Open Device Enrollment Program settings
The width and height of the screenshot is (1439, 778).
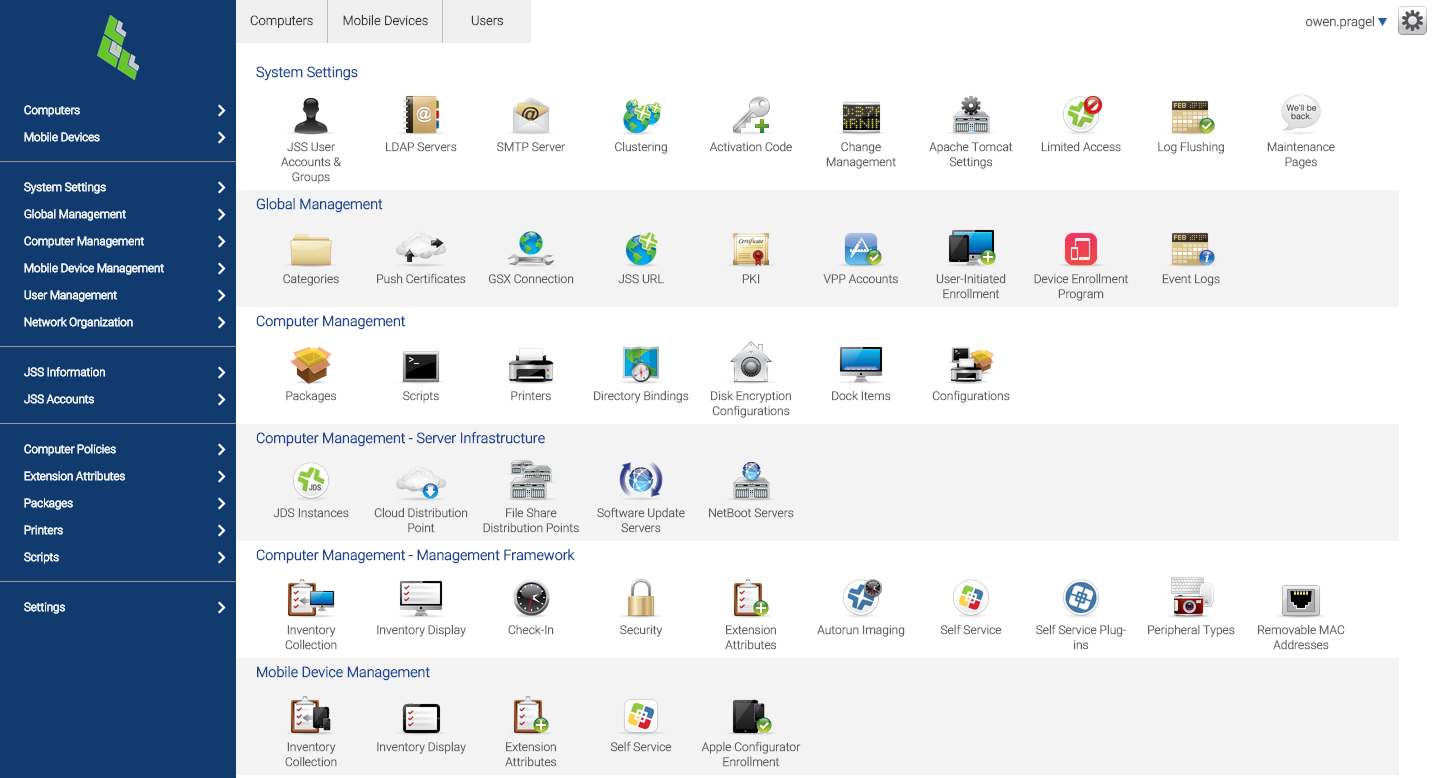coord(1081,249)
